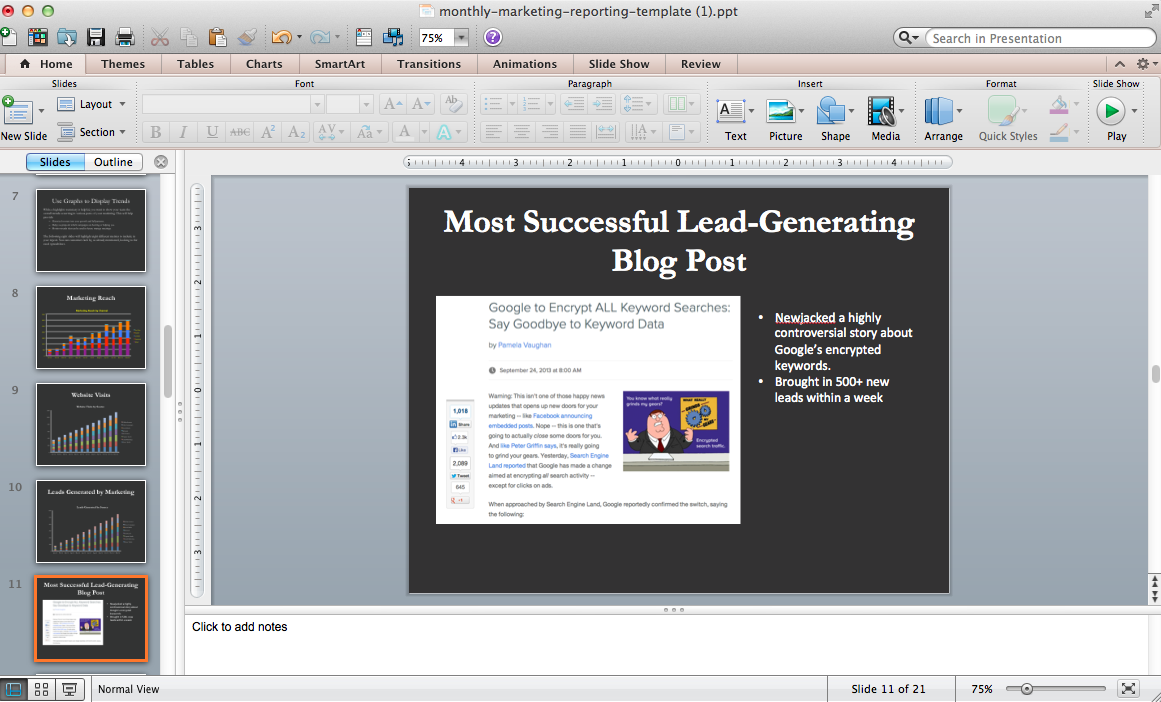Image resolution: width=1161 pixels, height=702 pixels.
Task: Open the template gallery icon
Action: 37,37
